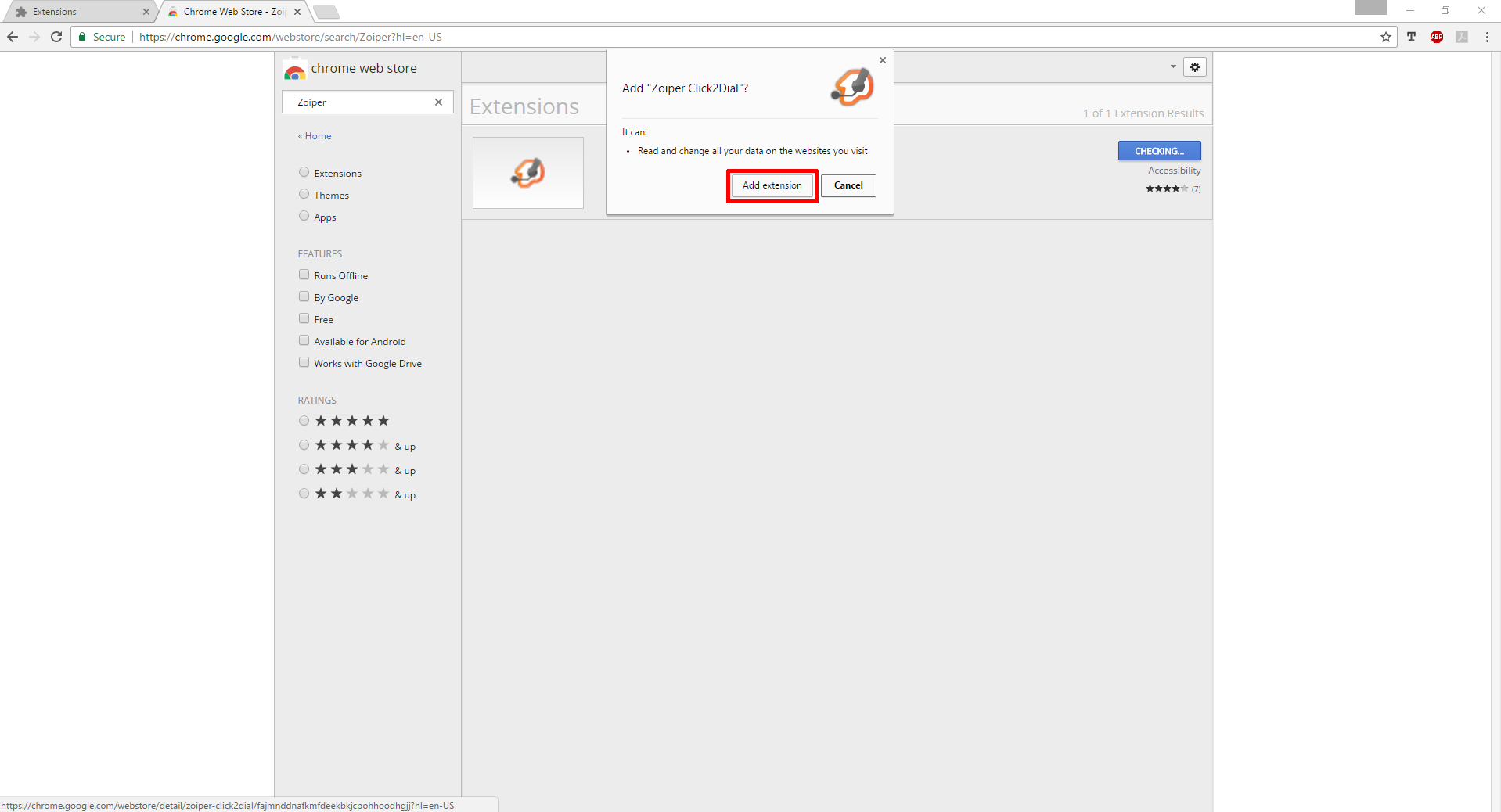Viewport: 1501px width, 812px height.
Task: Enable the Runs Offline checkbox
Action: click(304, 275)
